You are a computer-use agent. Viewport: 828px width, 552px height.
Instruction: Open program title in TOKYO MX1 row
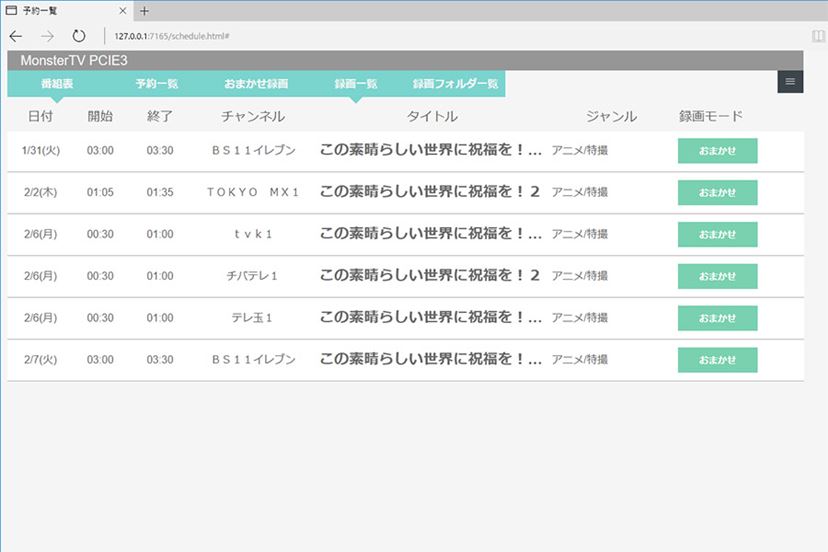pyautogui.click(x=430, y=191)
